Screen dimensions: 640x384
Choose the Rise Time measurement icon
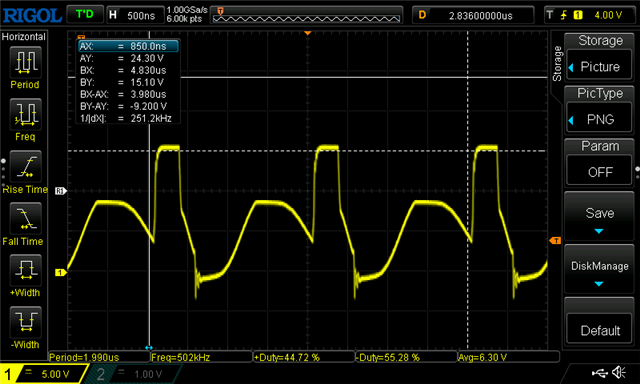(25, 166)
